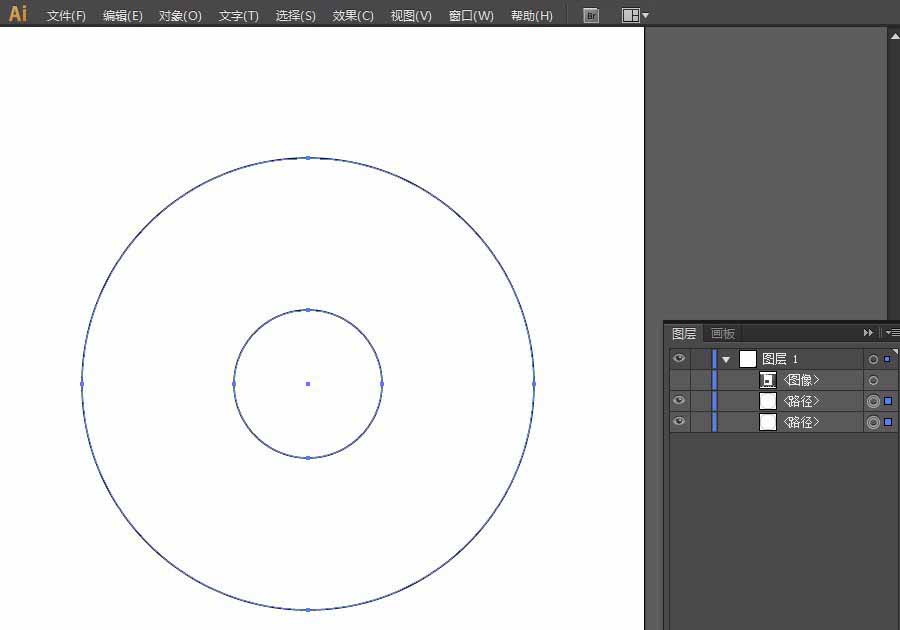Viewport: 900px width, 630px height.
Task: Launch Adobe Bridge with the Br icon
Action: 591,15
